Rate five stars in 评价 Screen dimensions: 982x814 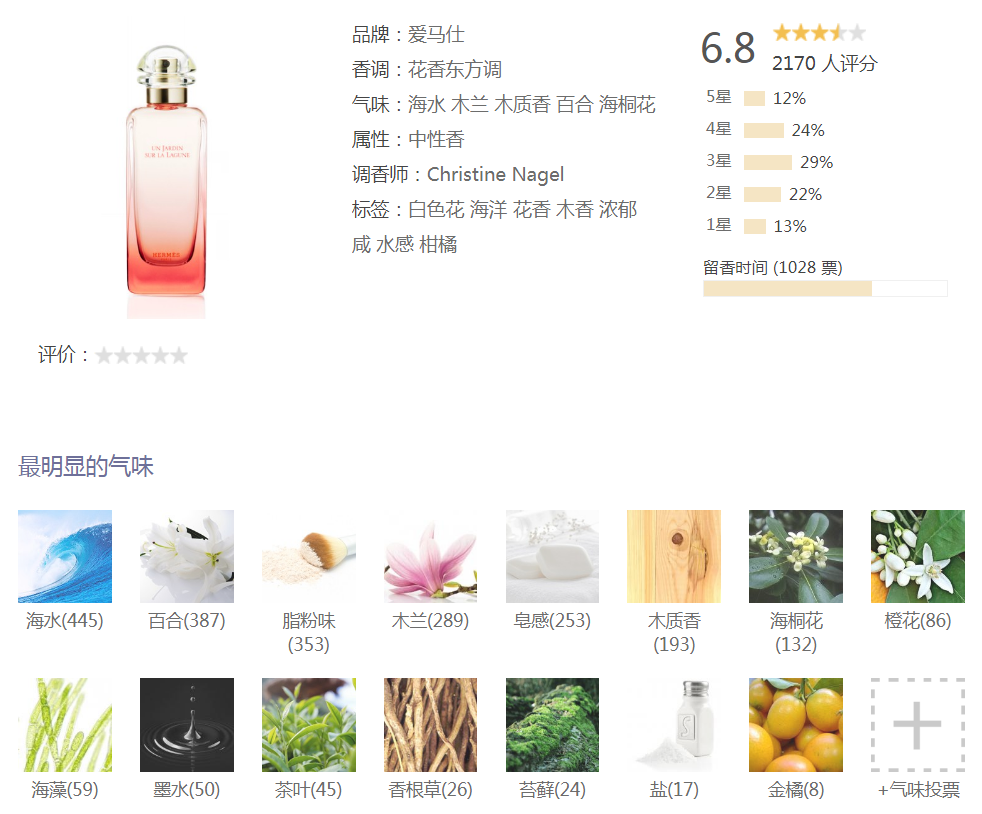179,356
